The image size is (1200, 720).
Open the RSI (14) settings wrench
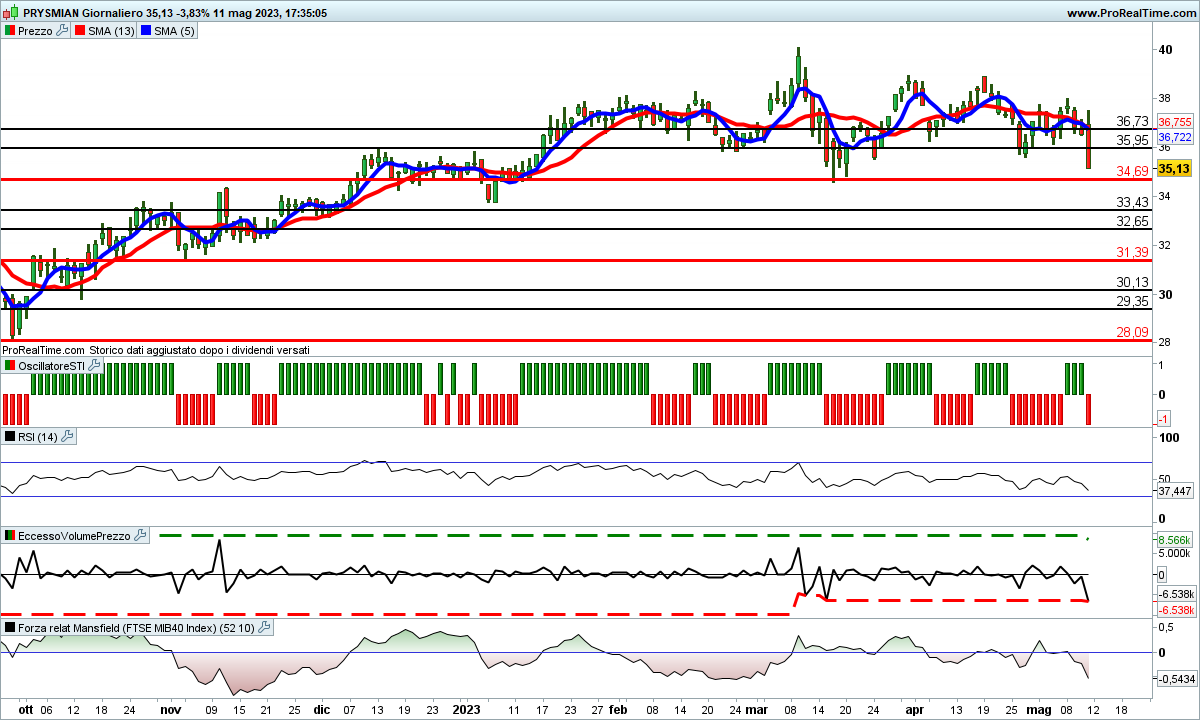coord(68,437)
